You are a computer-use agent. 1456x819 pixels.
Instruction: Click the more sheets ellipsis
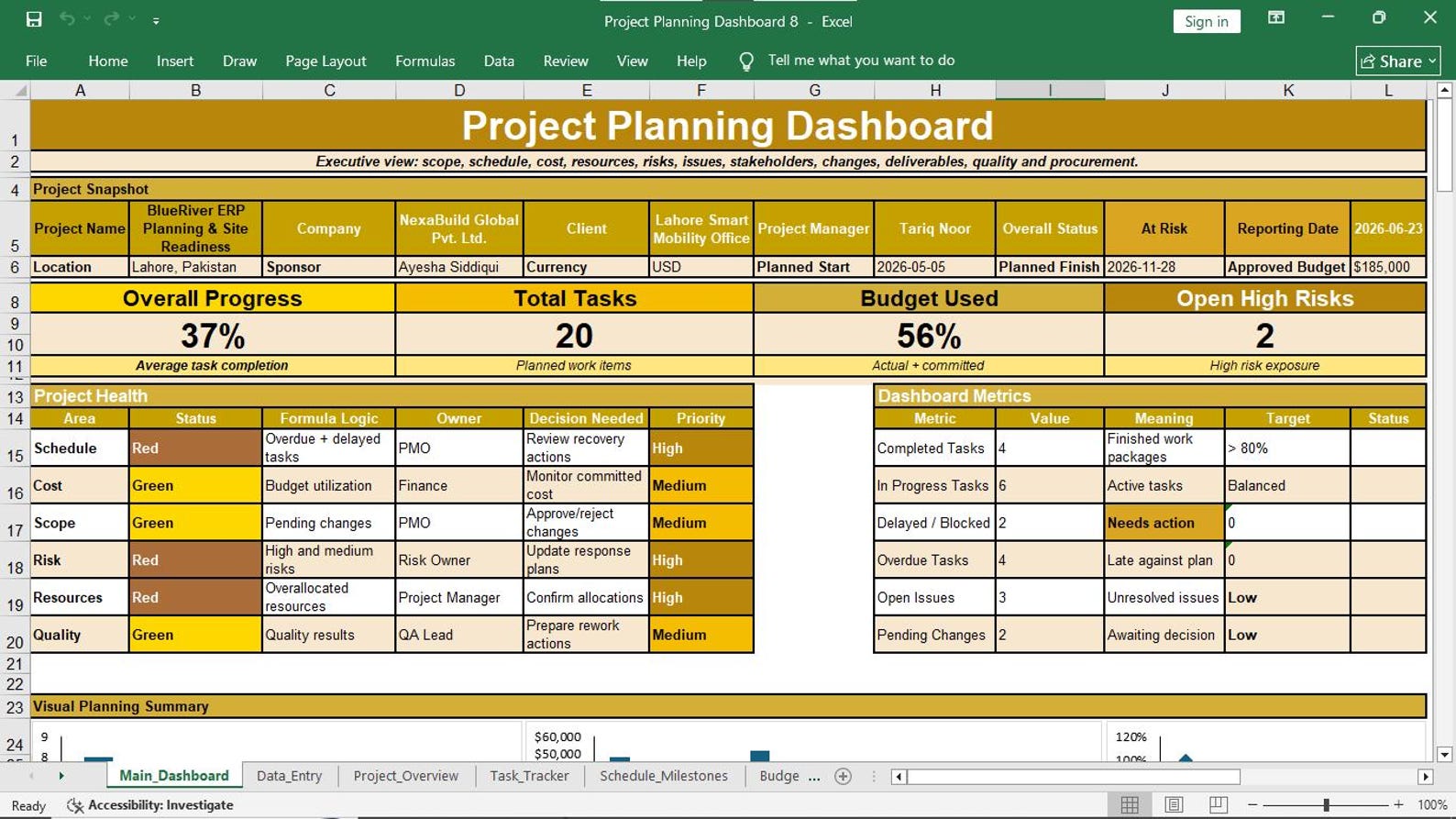[x=814, y=777]
